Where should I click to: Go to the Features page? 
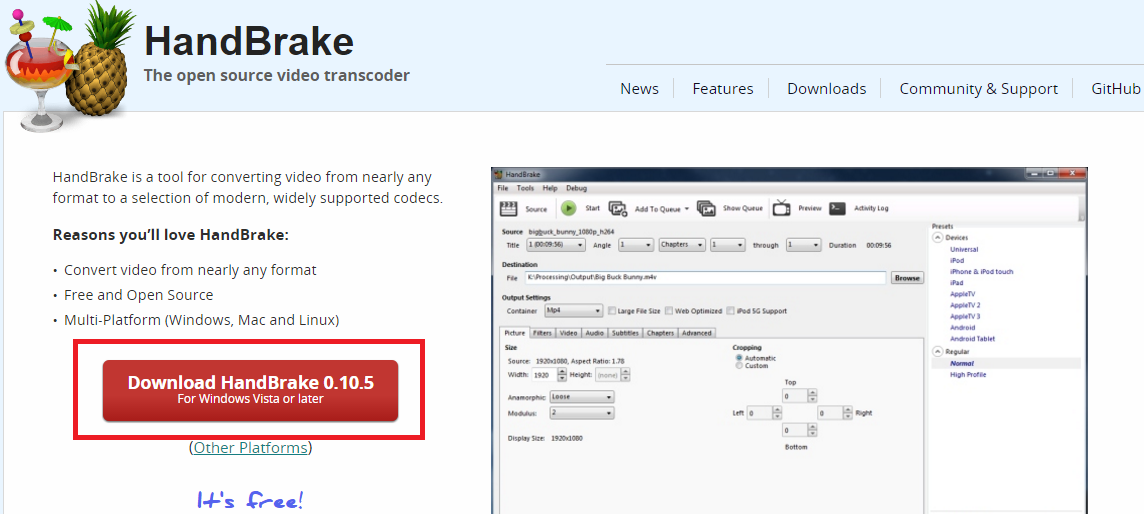(x=723, y=89)
